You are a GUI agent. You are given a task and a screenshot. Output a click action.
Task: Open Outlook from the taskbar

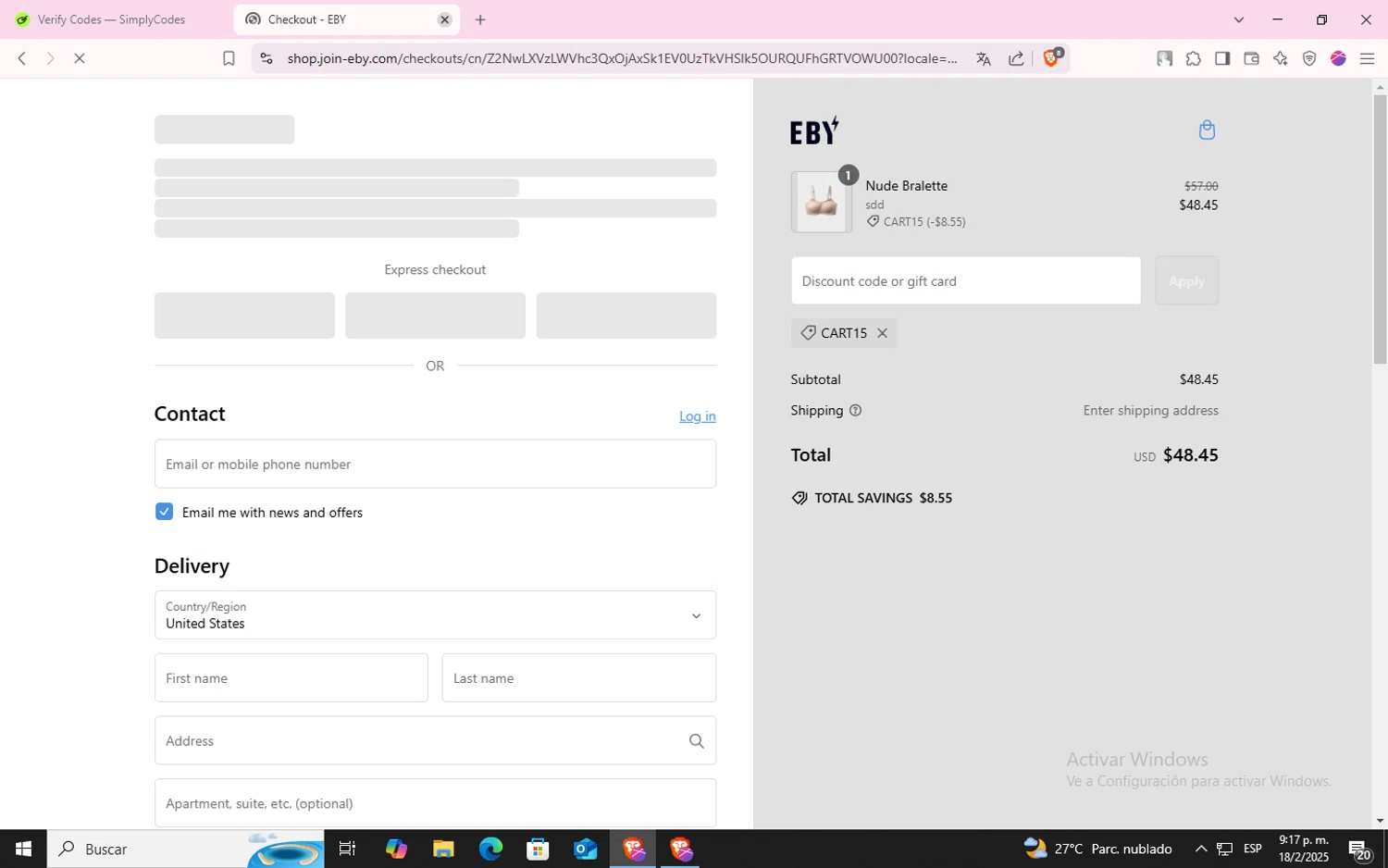585,849
